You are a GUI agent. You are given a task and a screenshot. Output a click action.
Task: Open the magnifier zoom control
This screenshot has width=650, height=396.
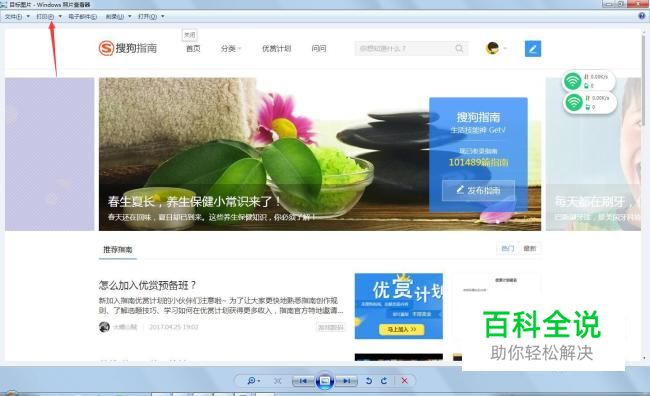click(253, 381)
